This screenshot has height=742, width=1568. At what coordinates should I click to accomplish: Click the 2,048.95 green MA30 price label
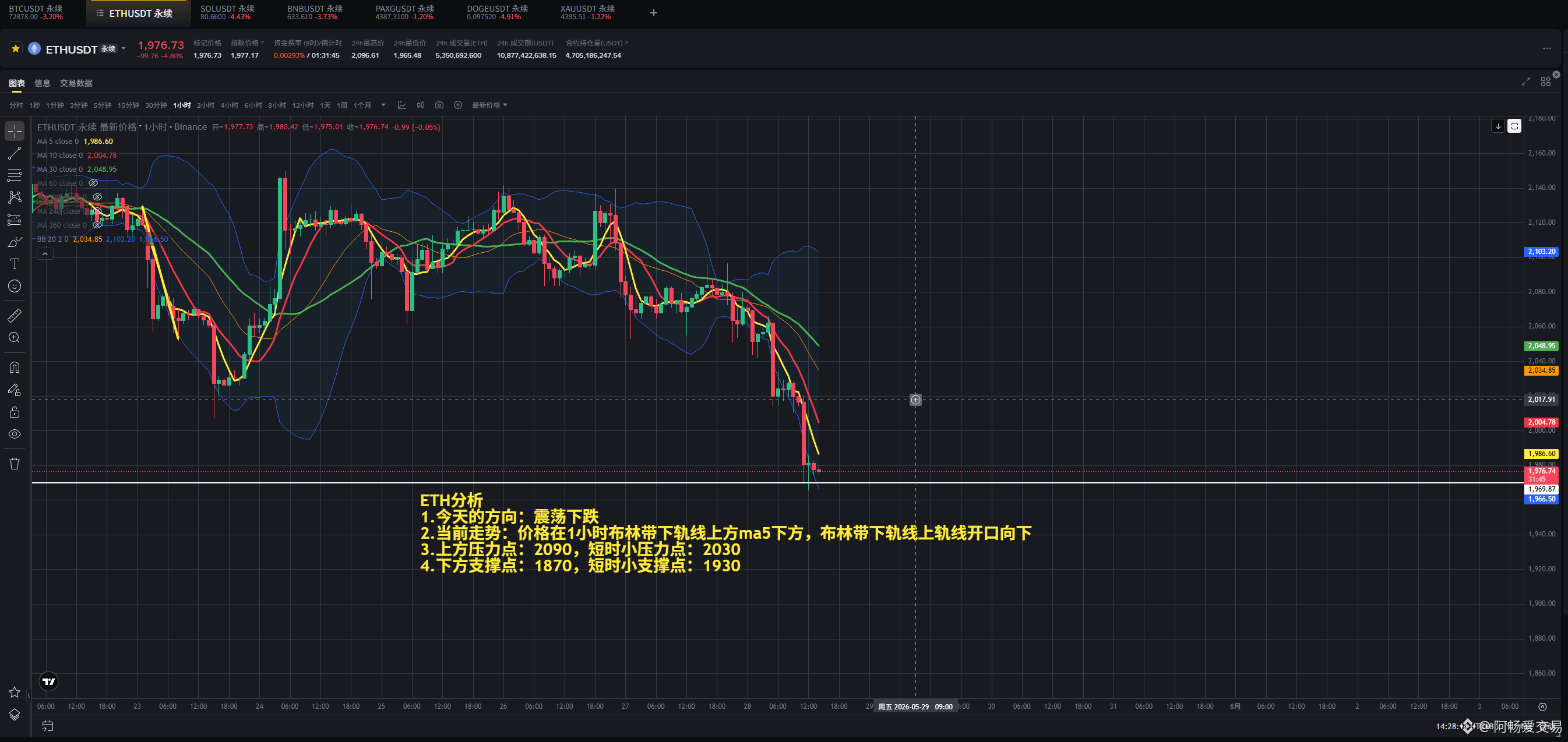[x=1541, y=346]
